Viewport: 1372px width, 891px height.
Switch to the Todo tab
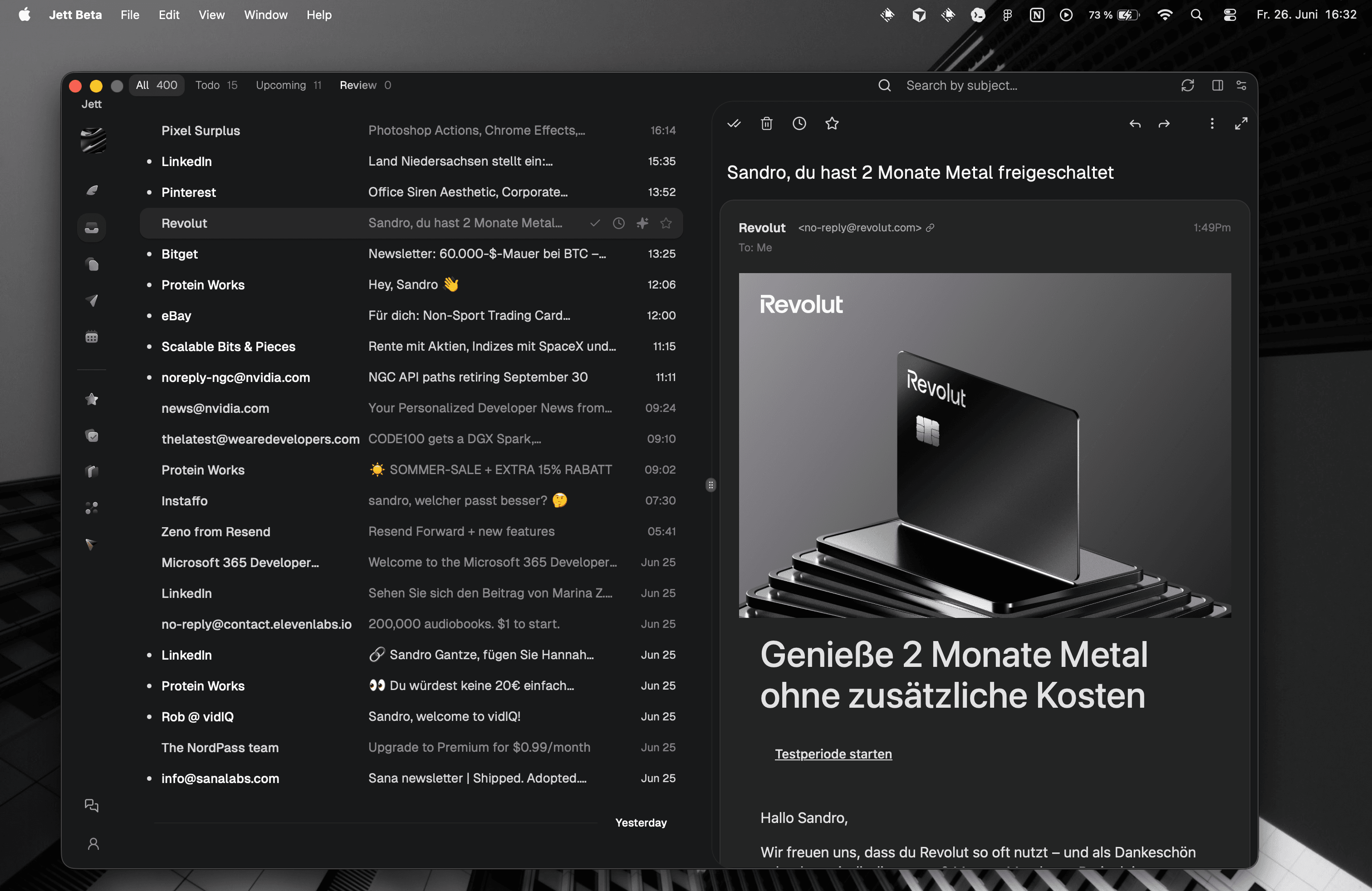[x=216, y=85]
